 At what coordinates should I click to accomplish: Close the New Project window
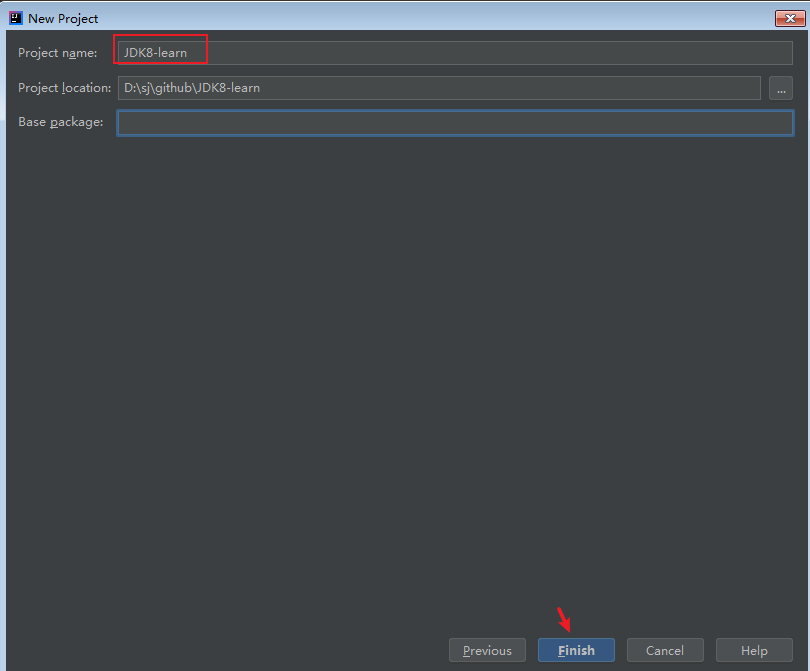pos(790,19)
